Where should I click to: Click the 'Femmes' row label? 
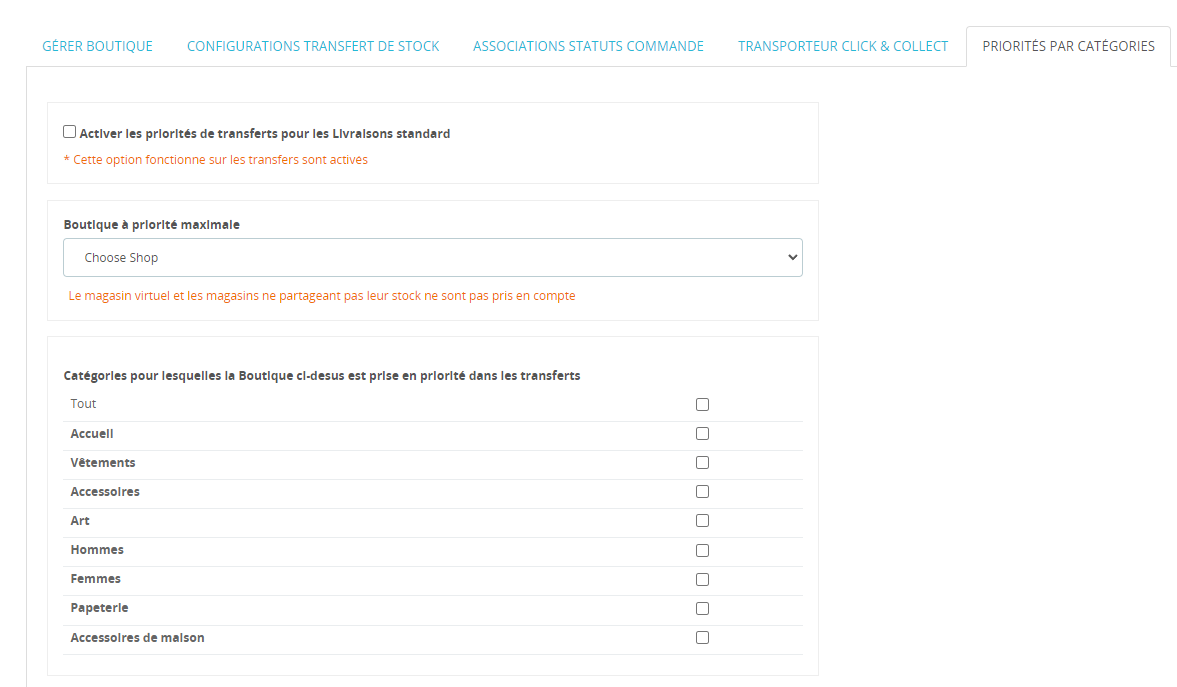(x=95, y=579)
